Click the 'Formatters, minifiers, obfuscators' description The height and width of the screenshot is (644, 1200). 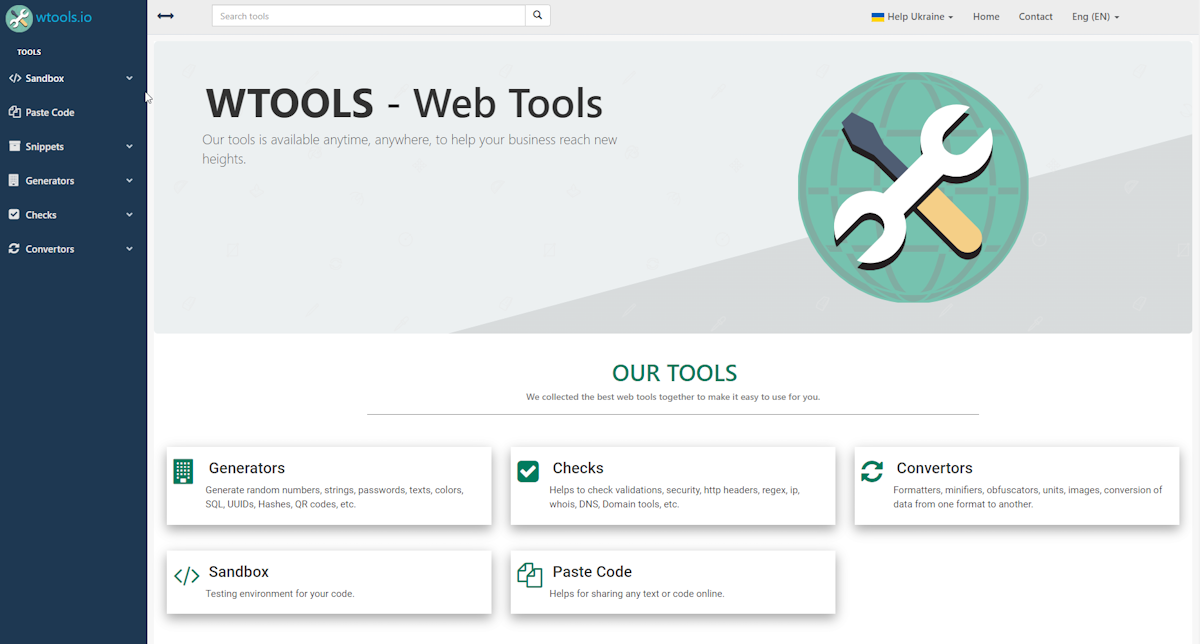tap(1028, 497)
